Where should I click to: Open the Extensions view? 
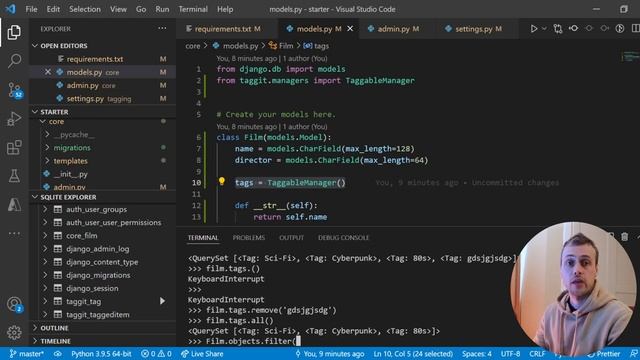click(x=14, y=147)
